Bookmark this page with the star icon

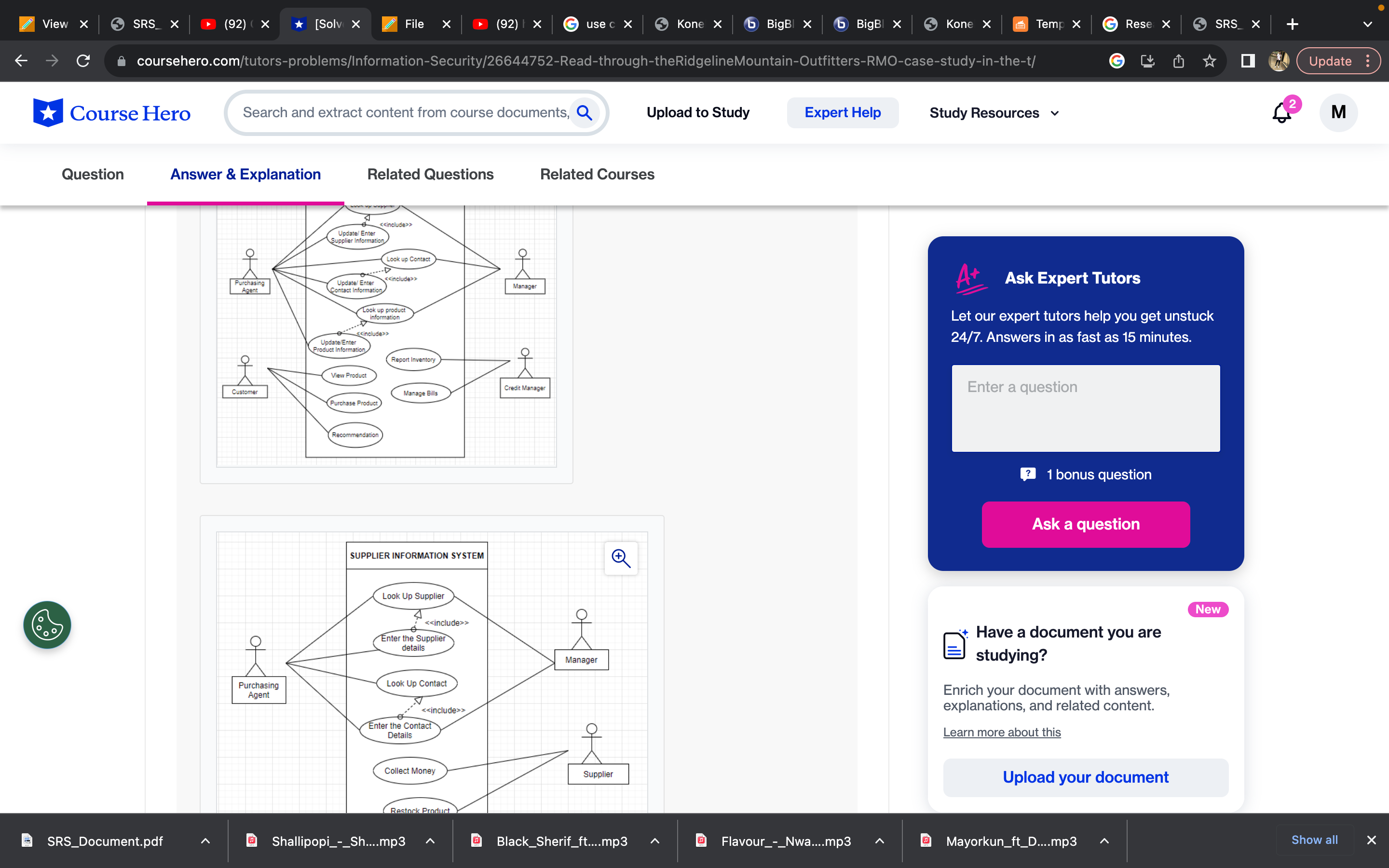click(x=1210, y=61)
